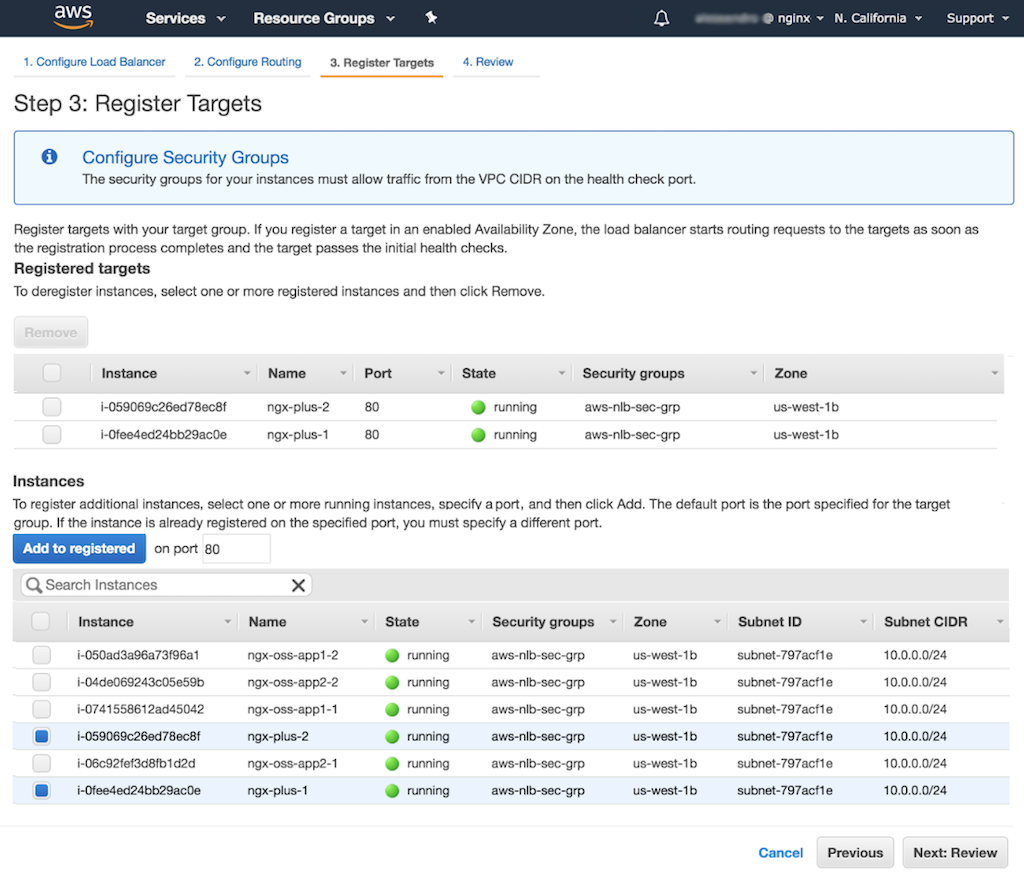Select all registered targets header checkbox
The height and width of the screenshot is (874, 1024).
(x=52, y=373)
